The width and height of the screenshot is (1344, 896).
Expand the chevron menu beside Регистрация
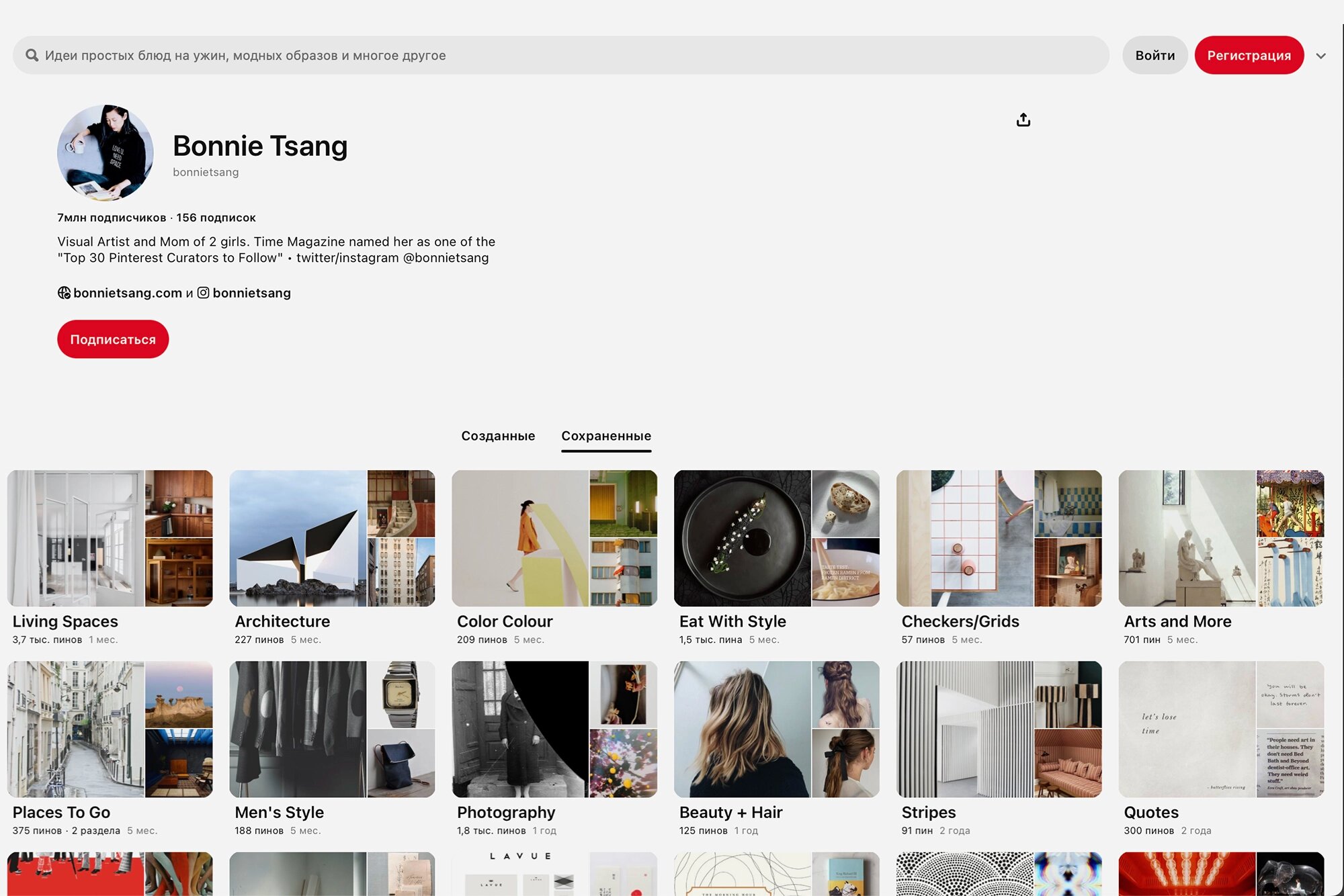1320,56
